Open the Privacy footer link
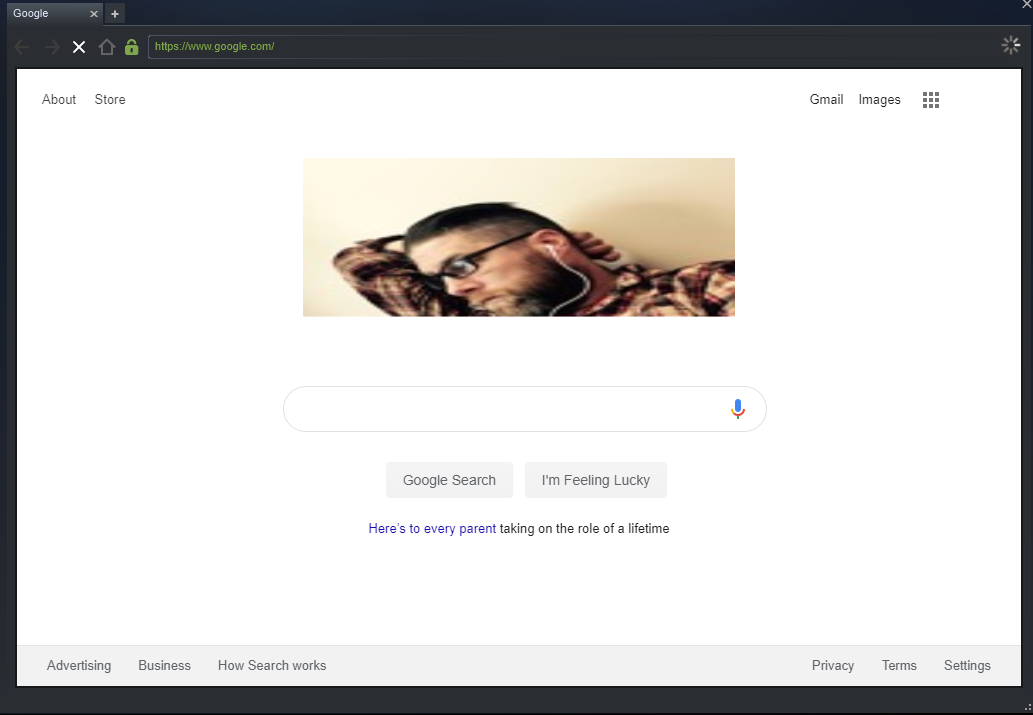The width and height of the screenshot is (1033, 715). [x=833, y=666]
